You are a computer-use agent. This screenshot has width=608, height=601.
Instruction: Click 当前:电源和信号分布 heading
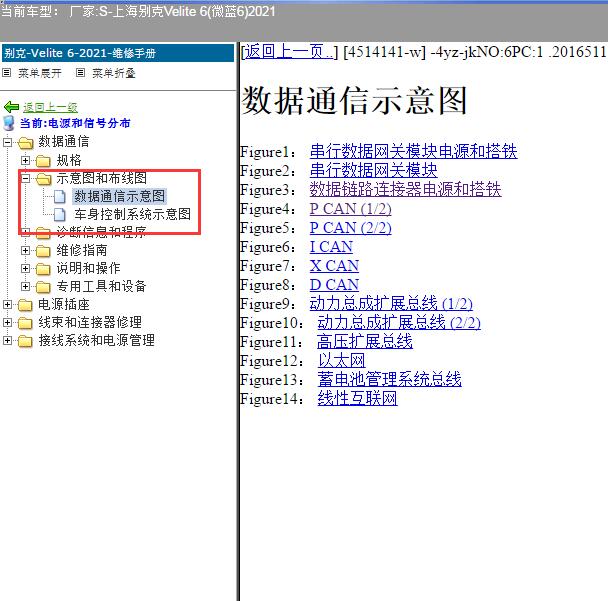(x=75, y=123)
